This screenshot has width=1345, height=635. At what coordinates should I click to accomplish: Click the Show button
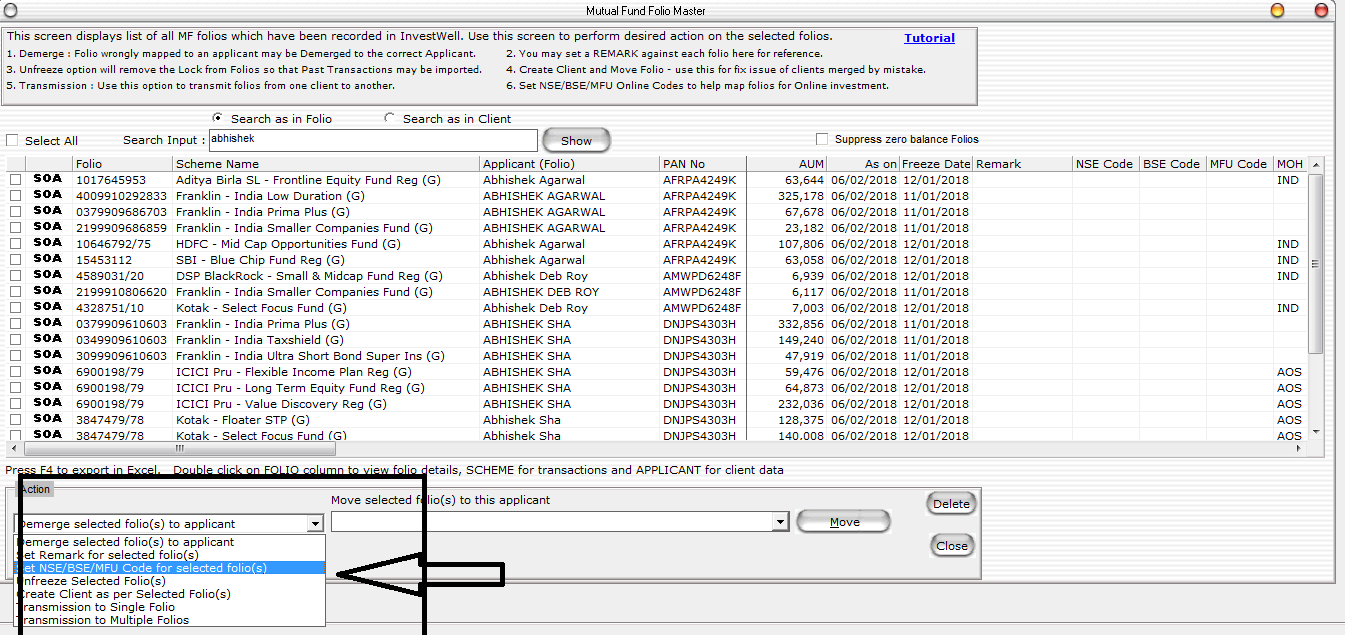[x=576, y=141]
